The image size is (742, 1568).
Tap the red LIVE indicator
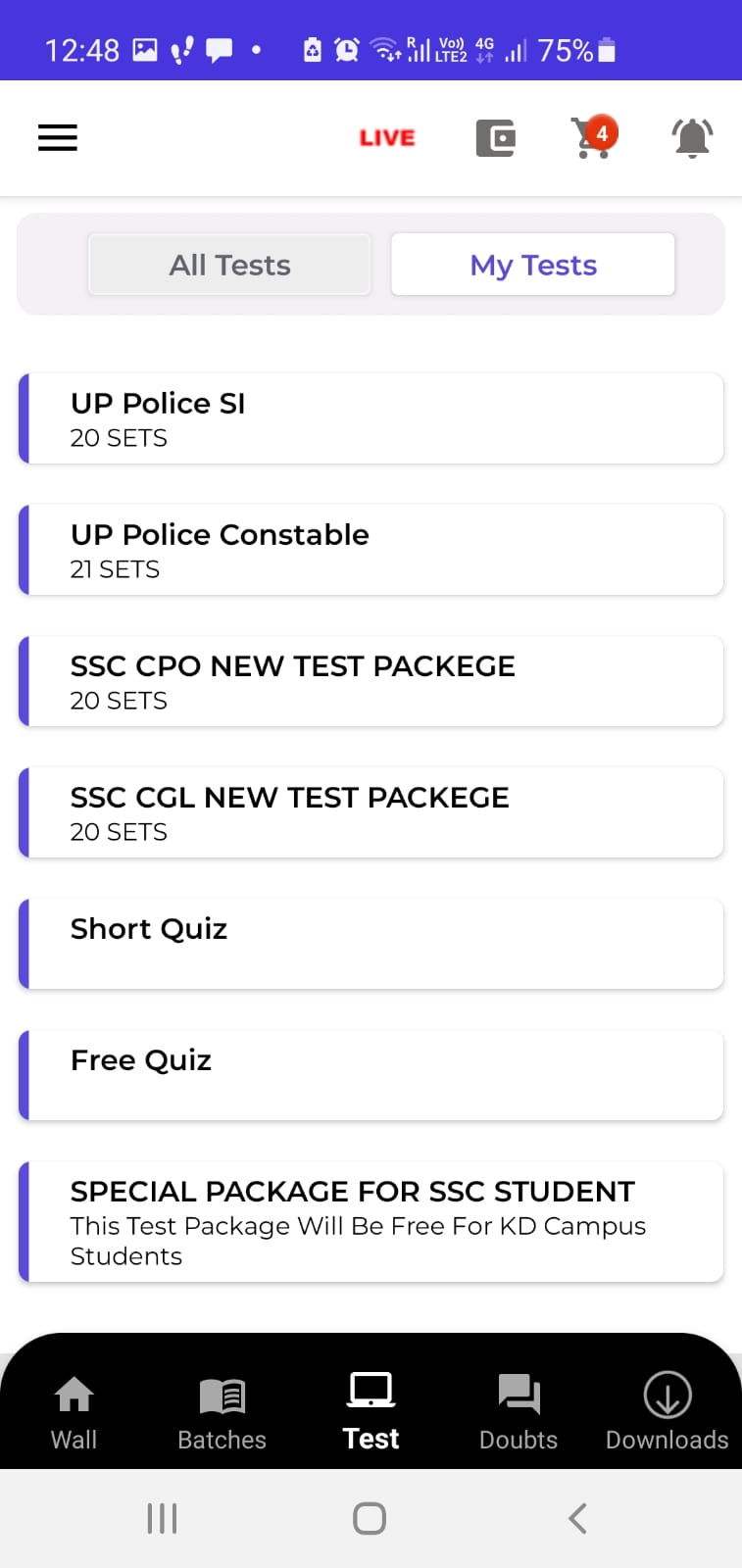(387, 138)
